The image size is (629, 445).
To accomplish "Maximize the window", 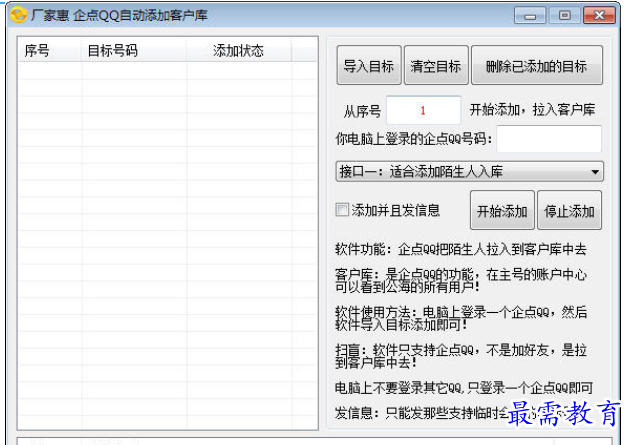I will [564, 16].
